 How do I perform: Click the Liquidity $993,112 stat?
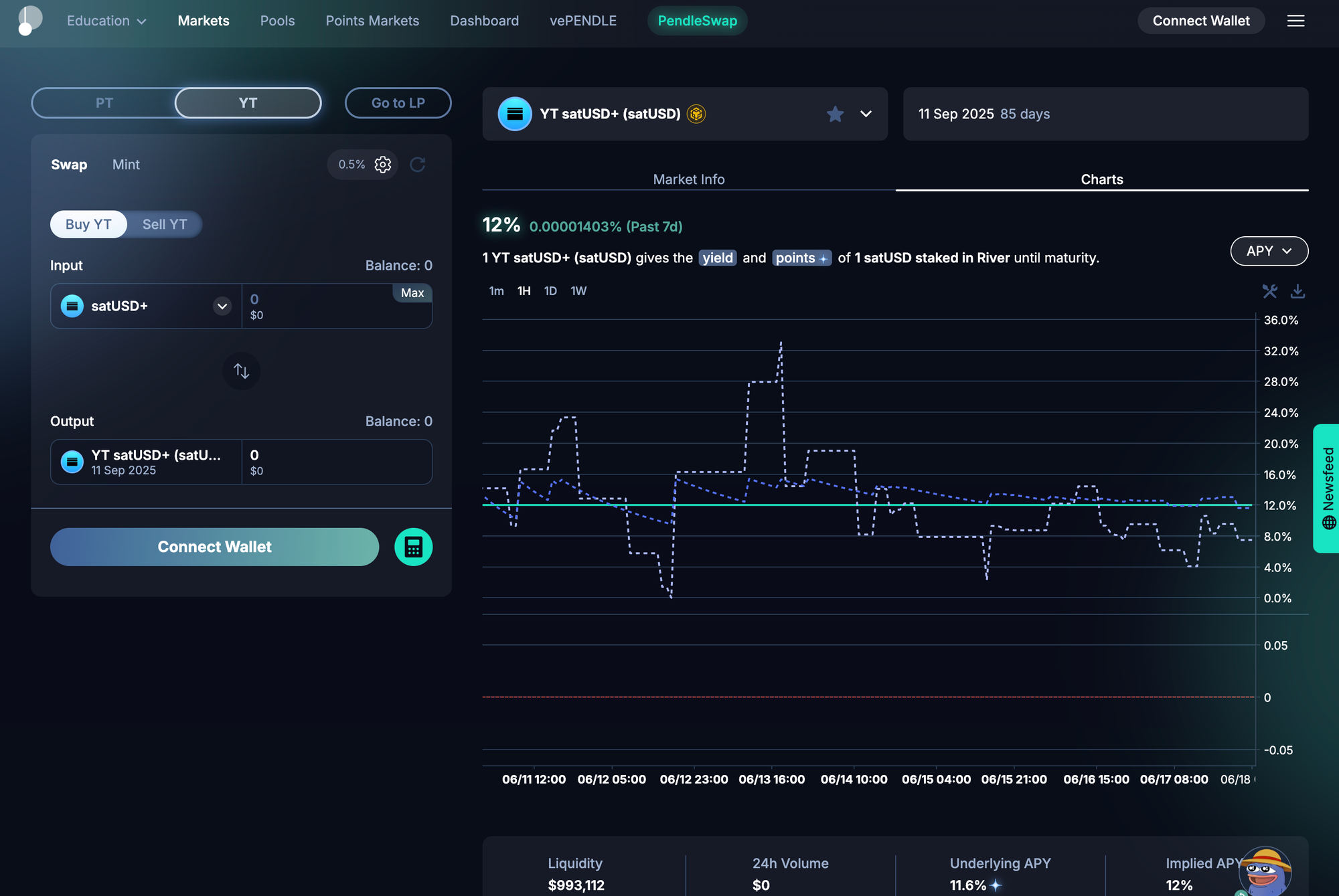(x=576, y=875)
